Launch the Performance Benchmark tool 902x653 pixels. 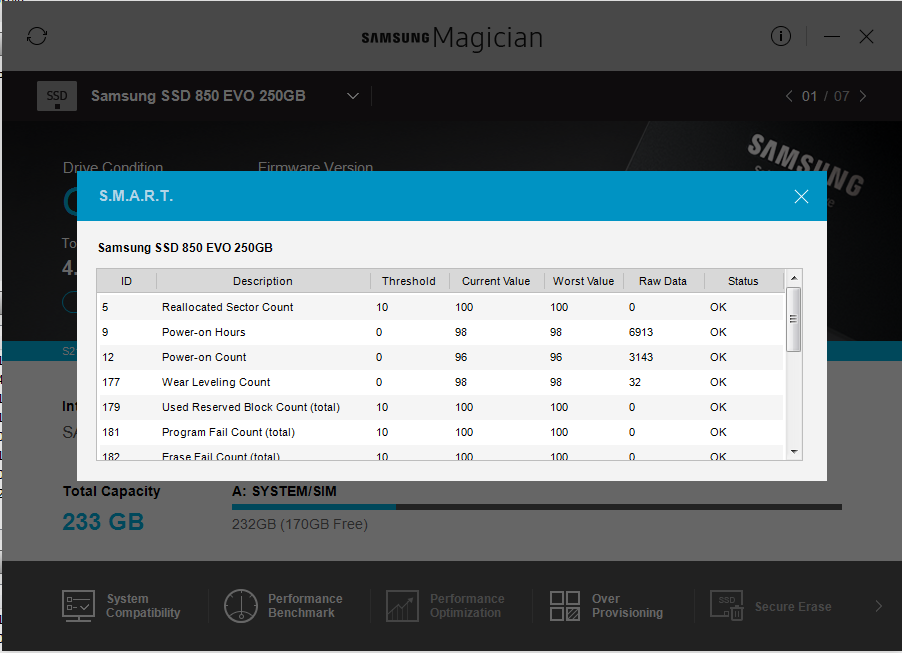(x=241, y=606)
